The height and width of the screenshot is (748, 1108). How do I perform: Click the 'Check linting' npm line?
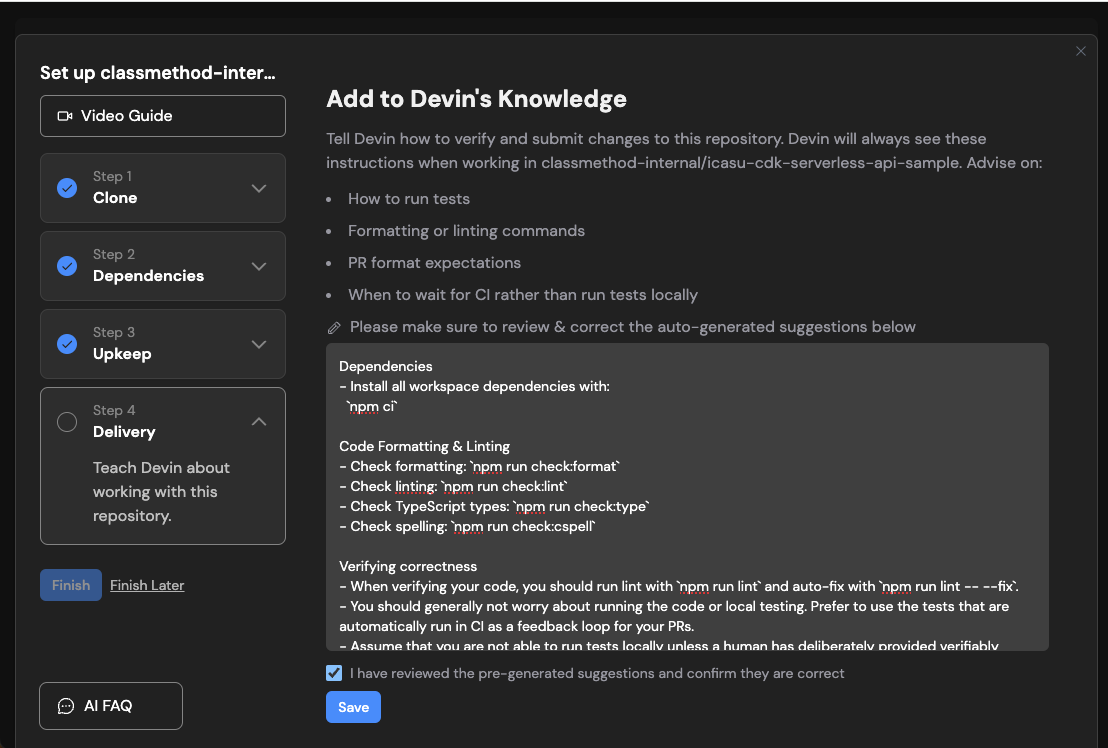click(454, 486)
